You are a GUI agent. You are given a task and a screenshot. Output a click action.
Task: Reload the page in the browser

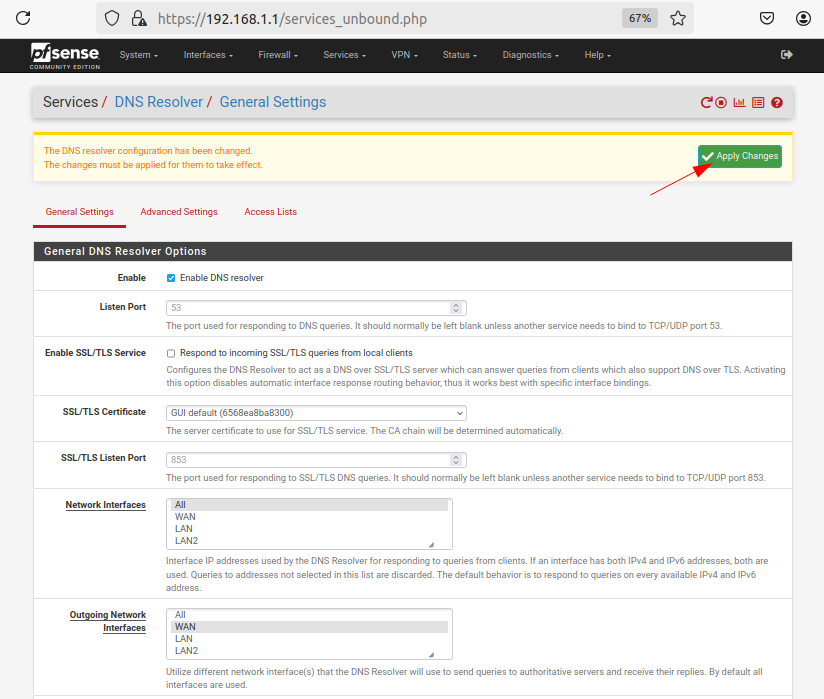(x=23, y=18)
